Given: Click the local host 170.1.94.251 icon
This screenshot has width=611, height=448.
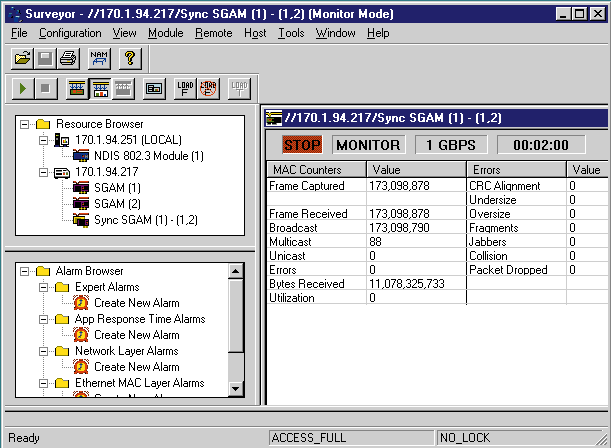Looking at the screenshot, I should pos(62,140).
